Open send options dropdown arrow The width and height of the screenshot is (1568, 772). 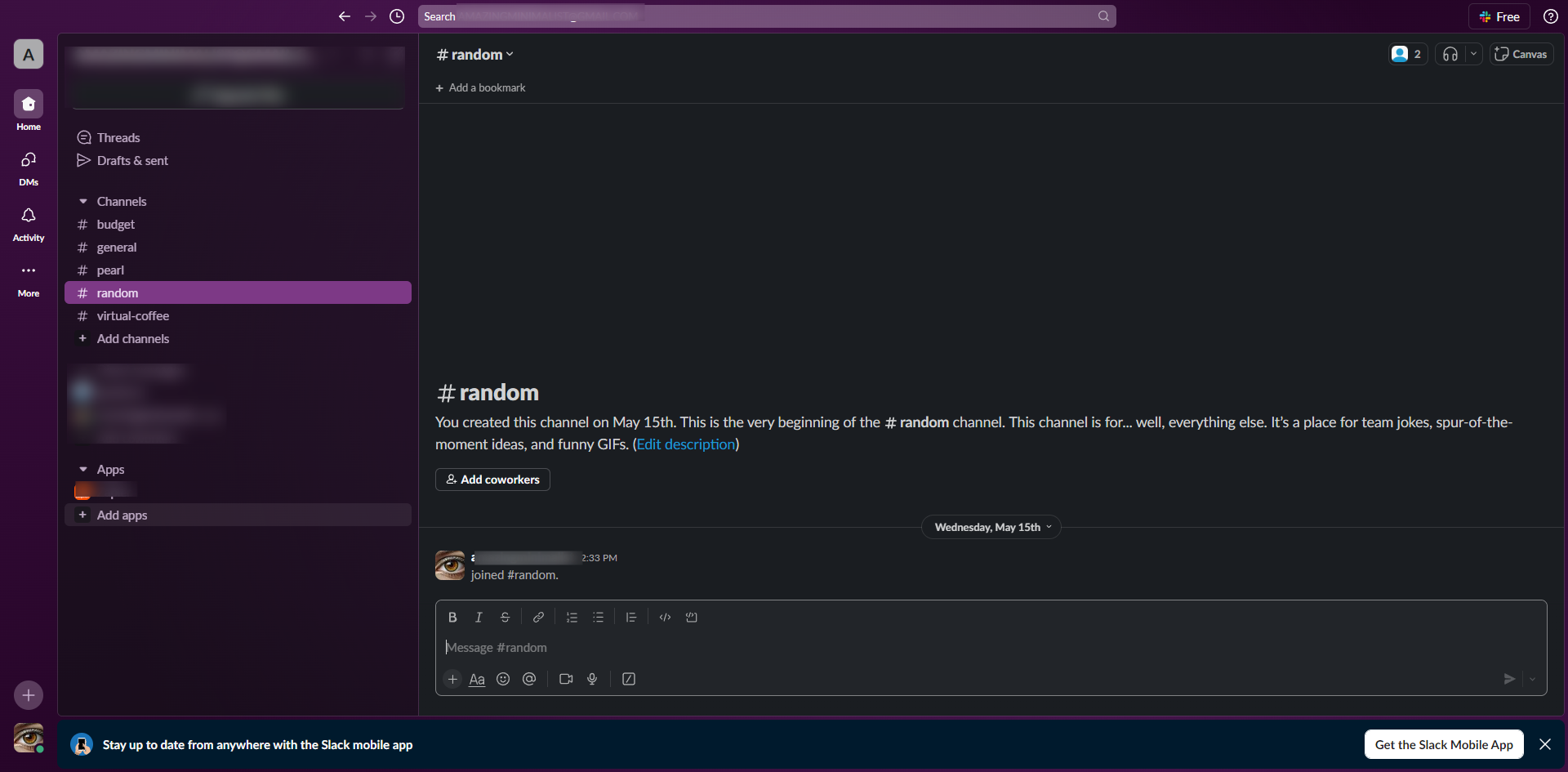tap(1533, 679)
